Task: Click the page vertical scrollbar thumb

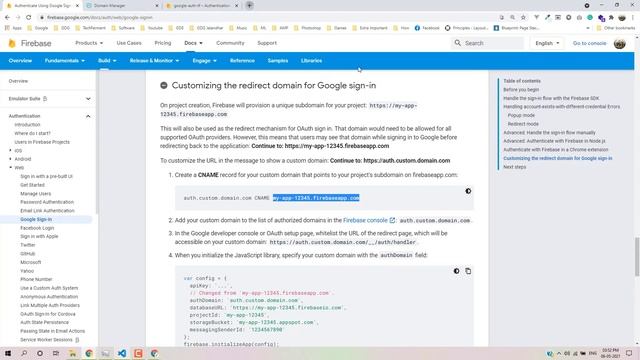Action: tap(637, 256)
